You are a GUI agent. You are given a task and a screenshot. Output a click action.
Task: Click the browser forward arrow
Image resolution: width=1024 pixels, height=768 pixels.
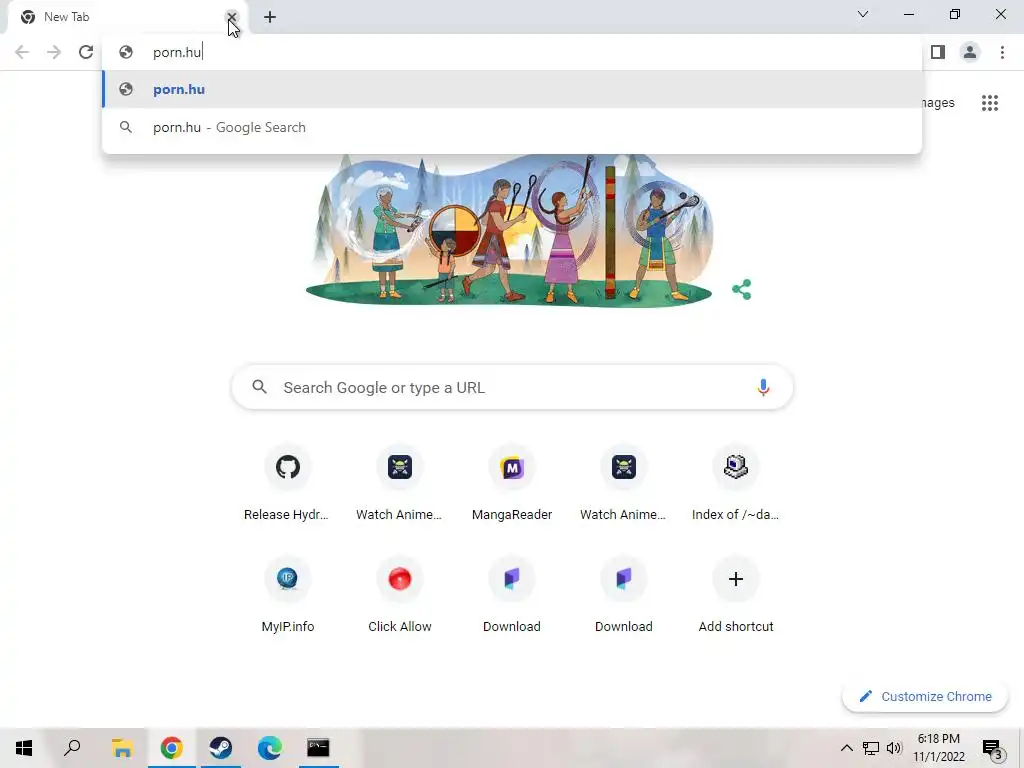click(54, 52)
